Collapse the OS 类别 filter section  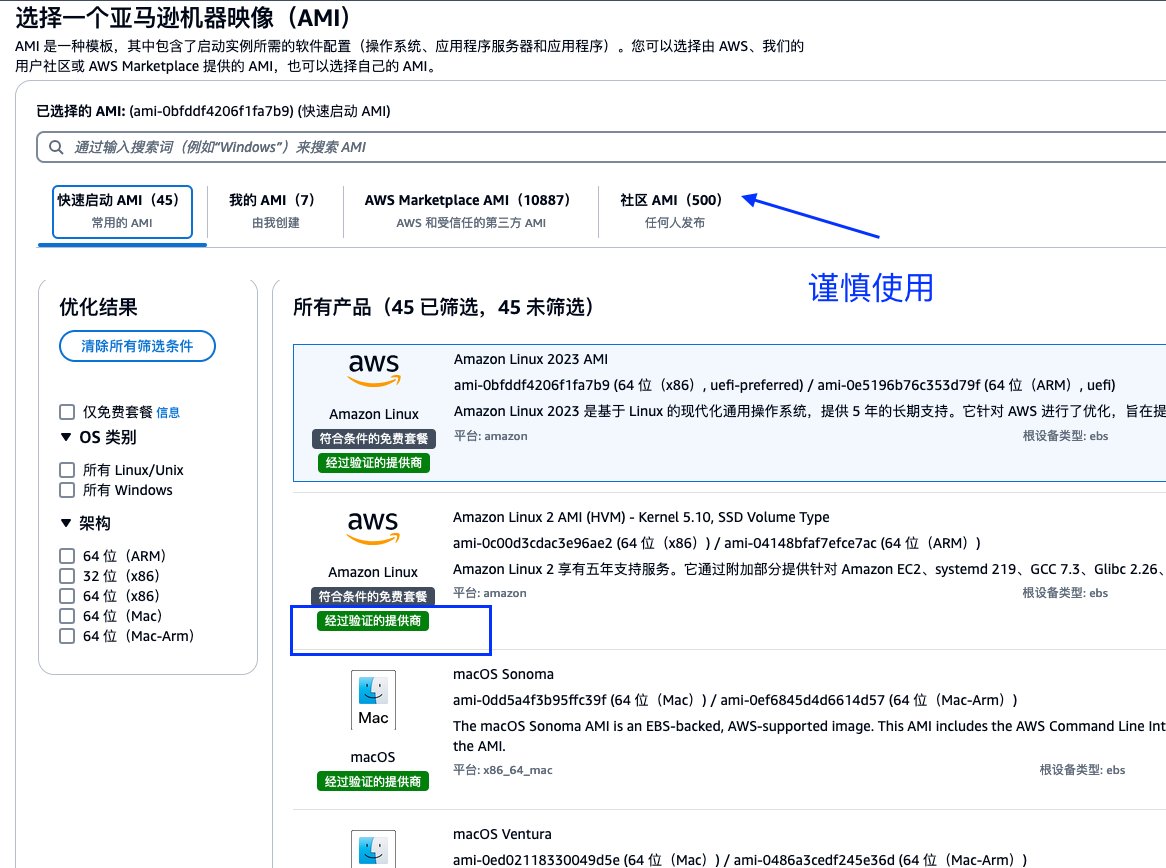[x=64, y=437]
